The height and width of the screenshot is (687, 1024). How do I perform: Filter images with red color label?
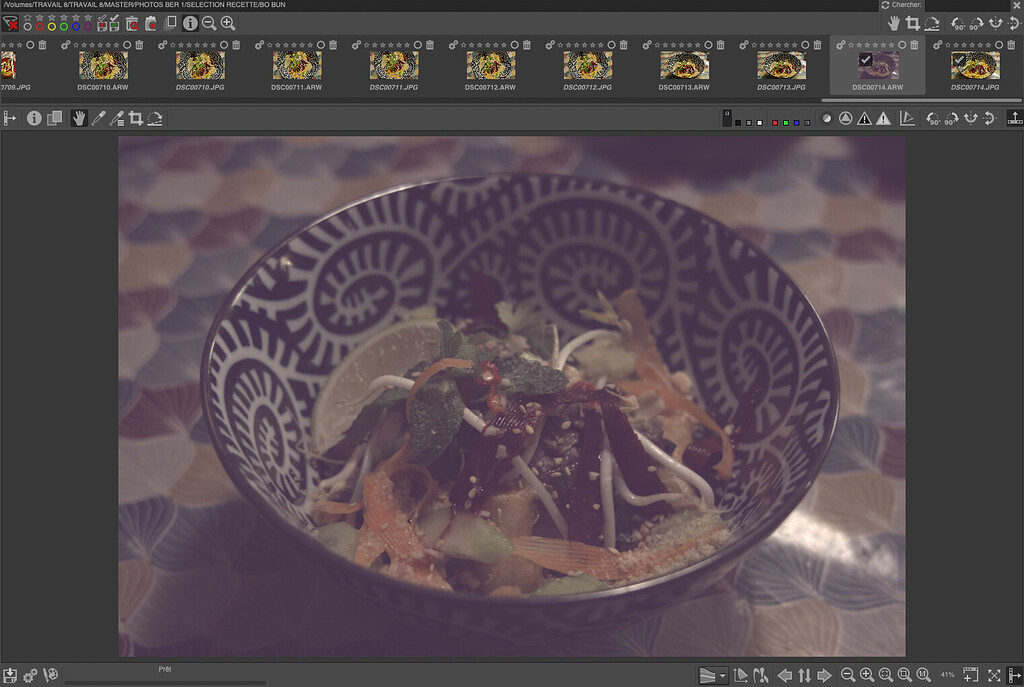point(40,27)
